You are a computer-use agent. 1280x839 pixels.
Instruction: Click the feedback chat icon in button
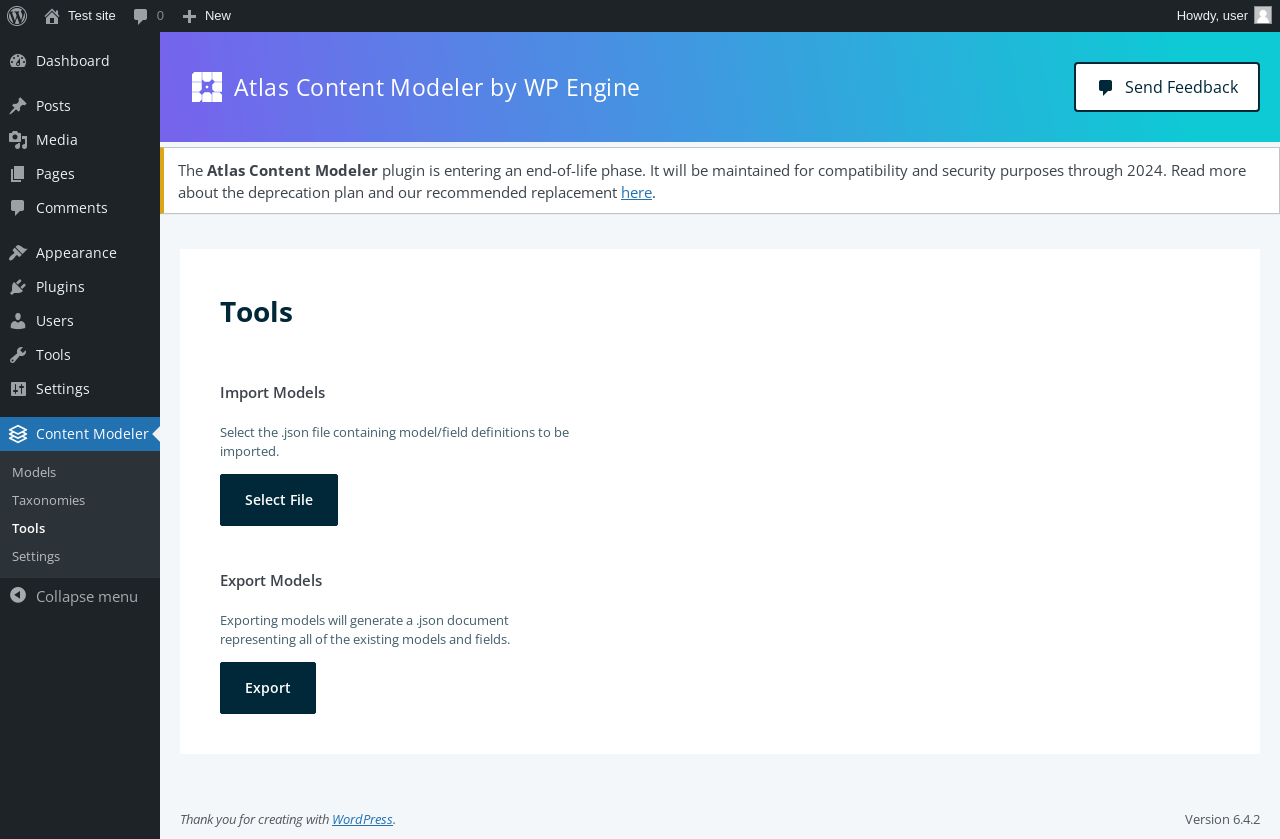pos(1105,88)
